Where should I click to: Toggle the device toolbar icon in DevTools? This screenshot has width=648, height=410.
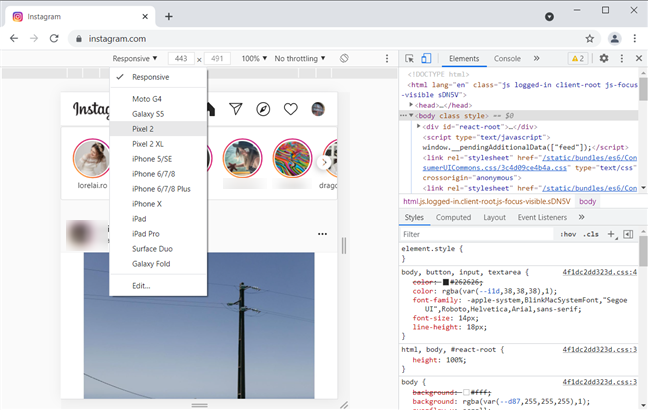tap(425, 59)
